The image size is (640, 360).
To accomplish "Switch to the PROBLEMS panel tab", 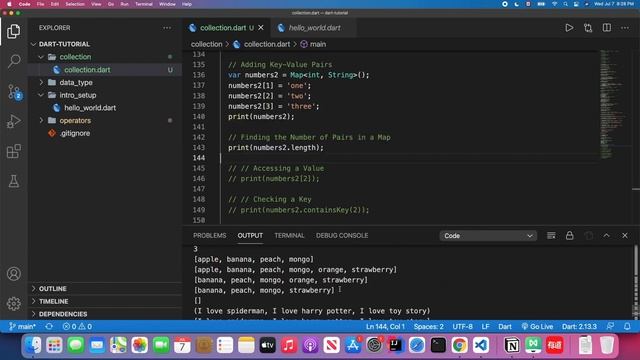I will click(209, 236).
